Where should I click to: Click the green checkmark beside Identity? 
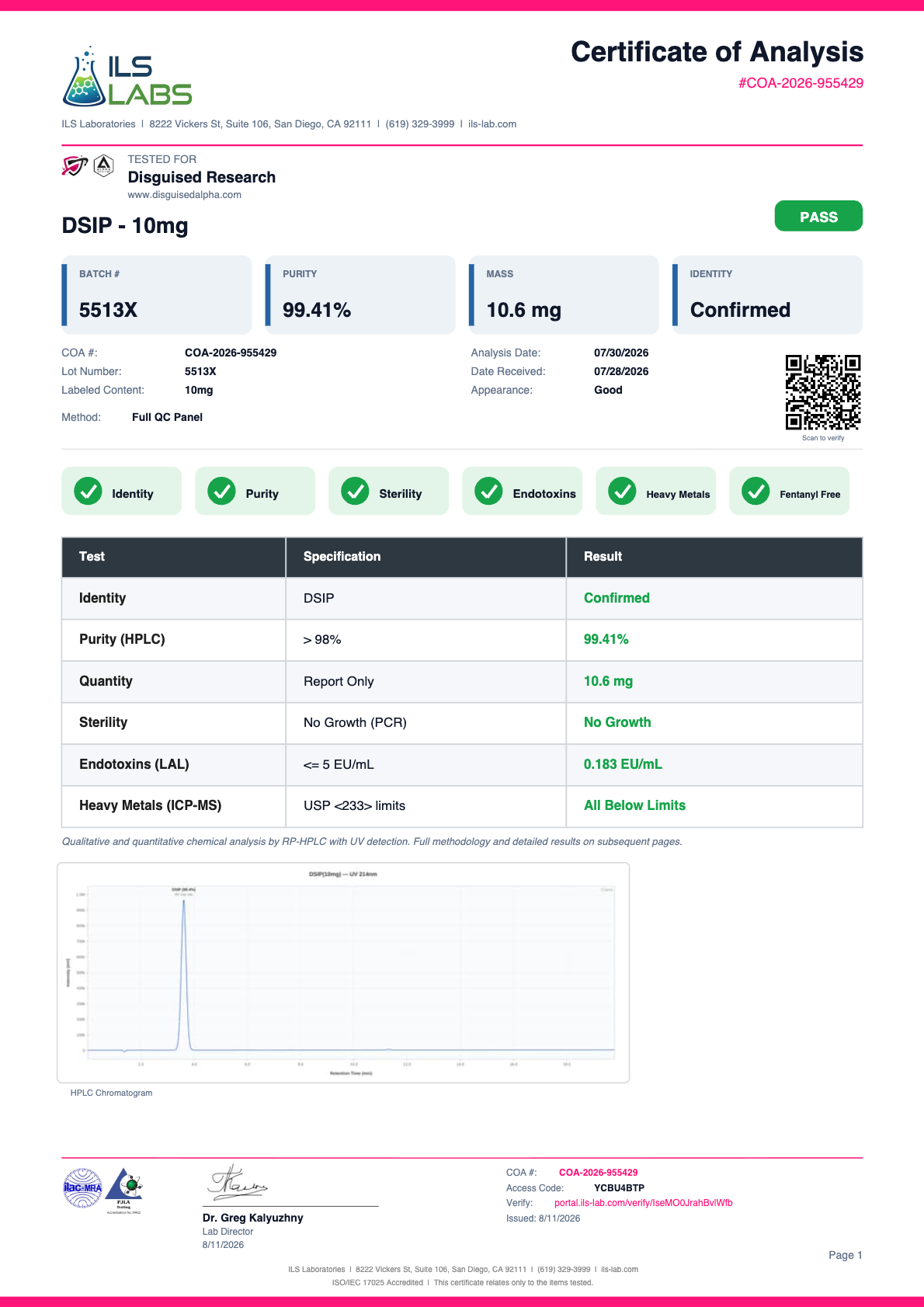(88, 491)
